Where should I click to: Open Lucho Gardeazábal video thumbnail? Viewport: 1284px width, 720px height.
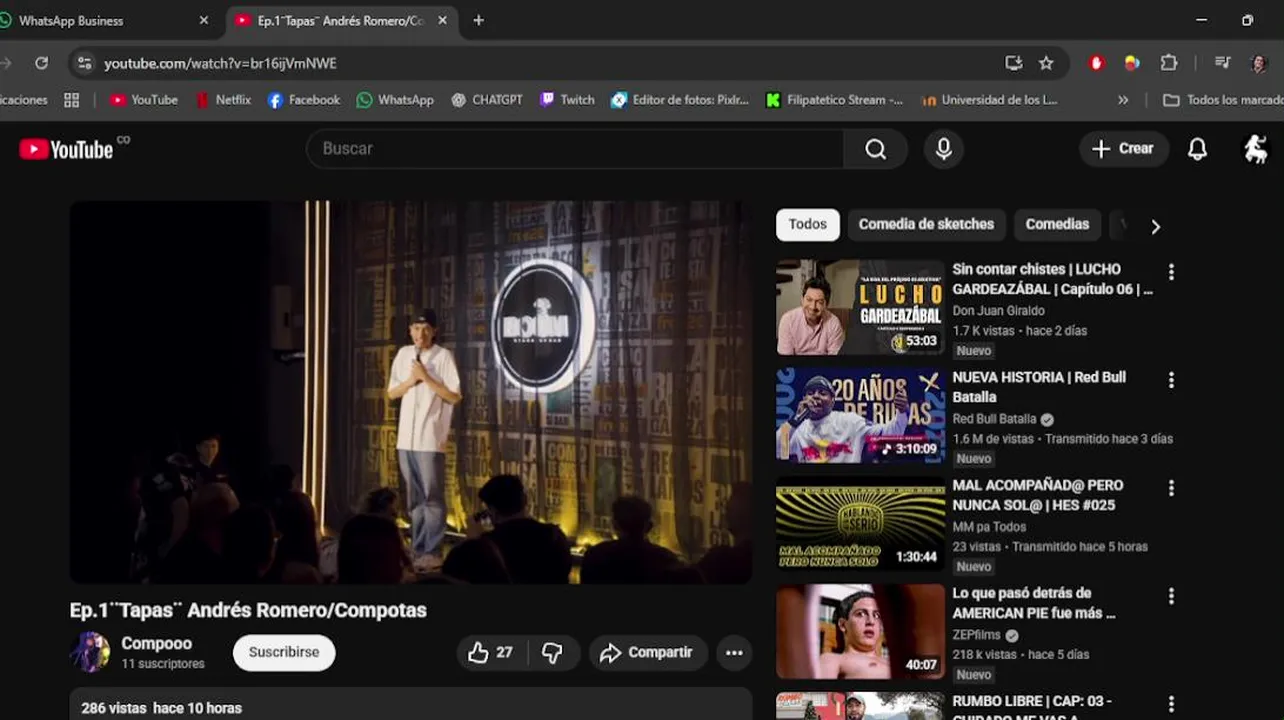860,307
